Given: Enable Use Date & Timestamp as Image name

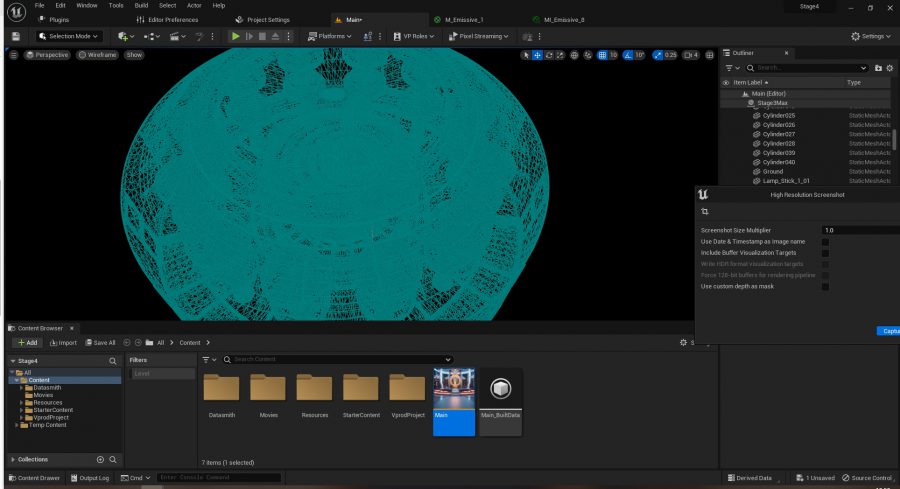Looking at the screenshot, I should (x=825, y=241).
